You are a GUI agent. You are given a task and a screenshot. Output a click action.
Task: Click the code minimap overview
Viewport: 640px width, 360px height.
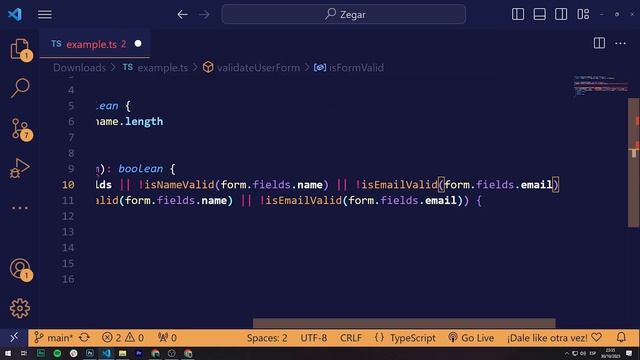[600, 86]
